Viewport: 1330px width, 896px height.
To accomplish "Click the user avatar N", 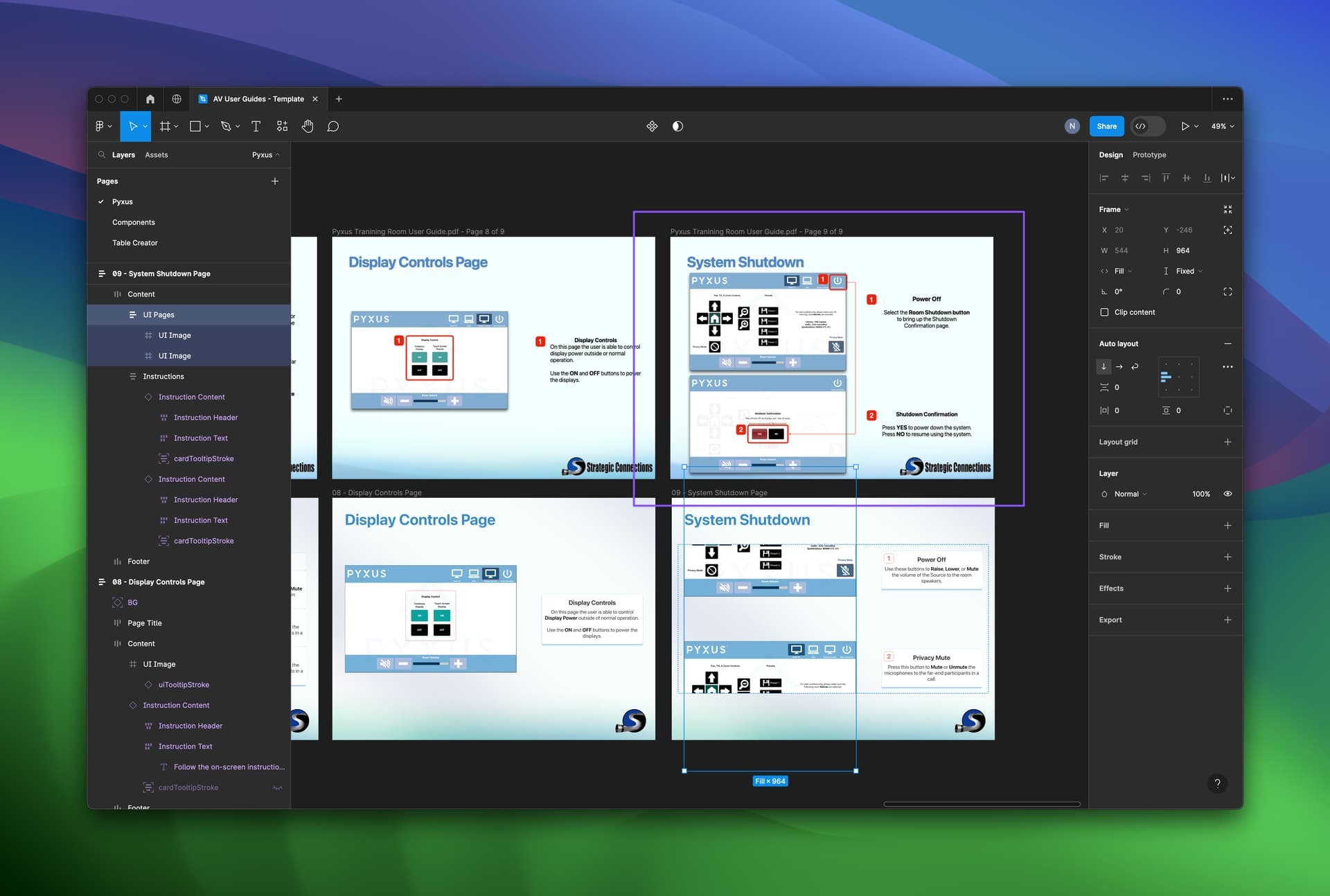I will tap(1072, 126).
